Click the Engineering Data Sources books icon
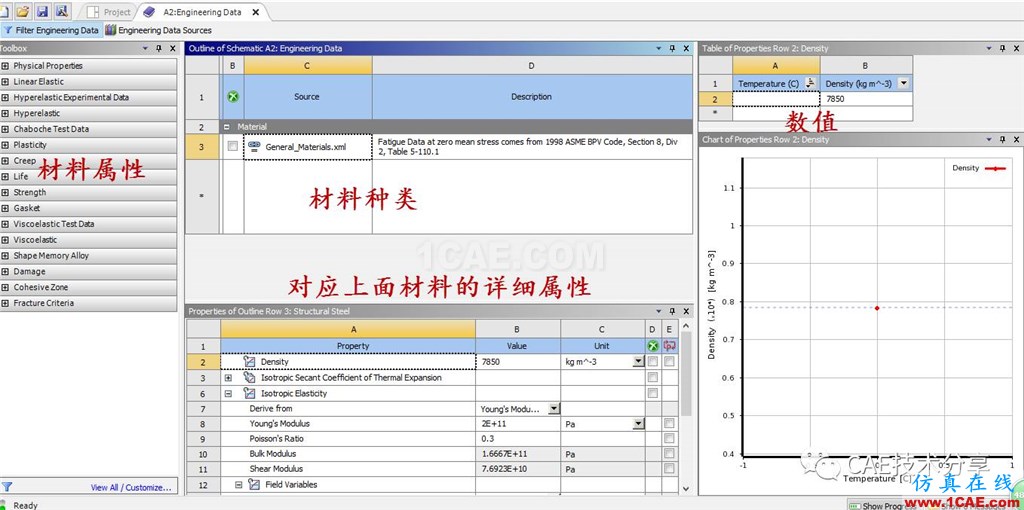Image resolution: width=1024 pixels, height=510 pixels. pos(110,30)
